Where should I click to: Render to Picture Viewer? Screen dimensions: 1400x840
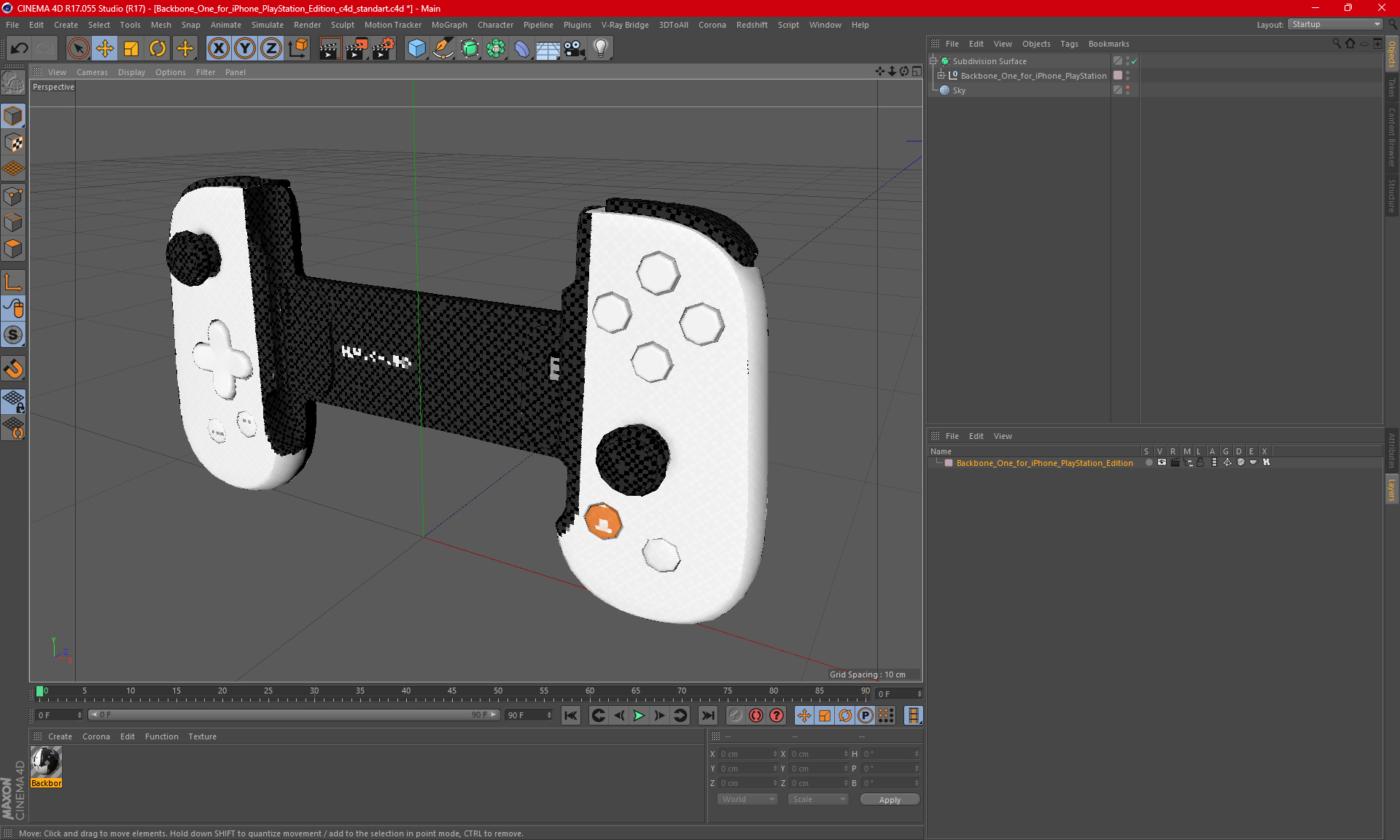357,49
